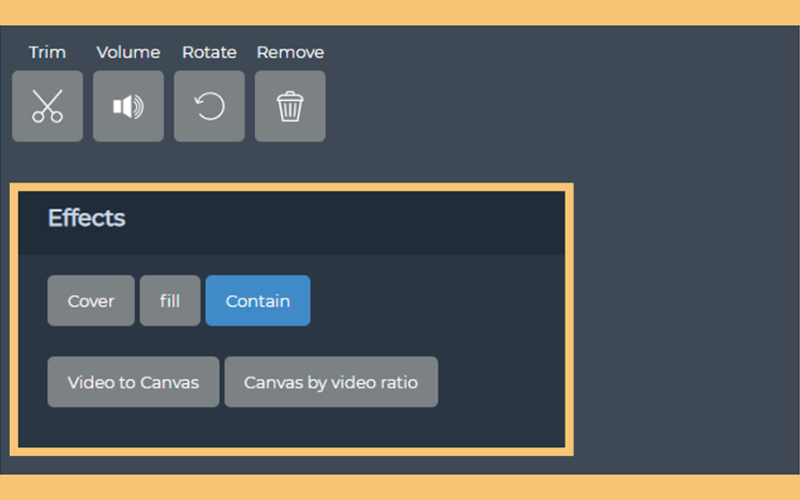Click the orange strip along the bottom
800x500 pixels.
coord(400,487)
